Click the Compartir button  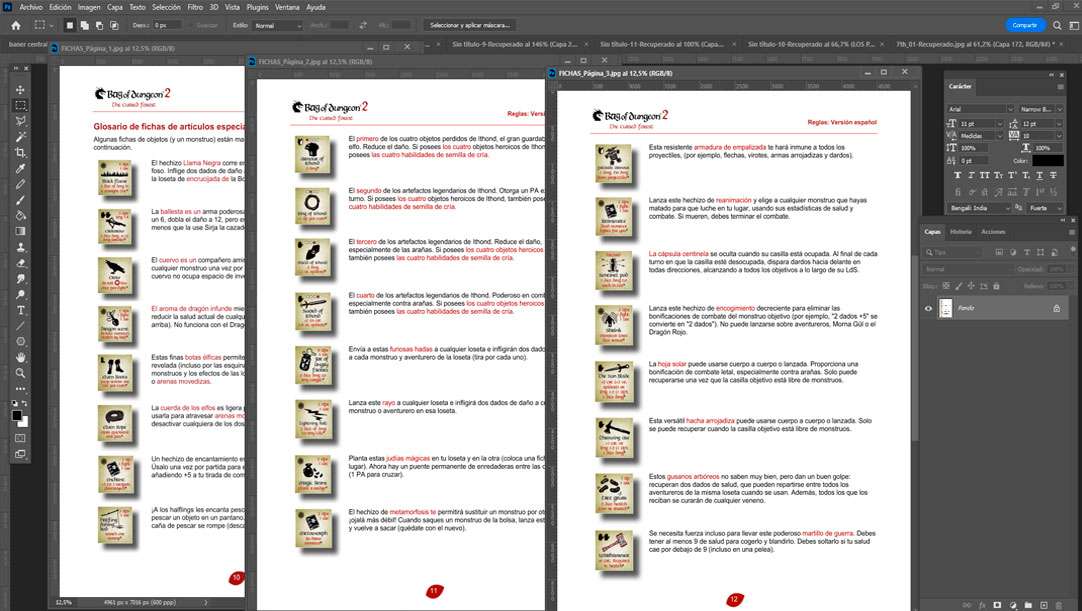[1024, 25]
